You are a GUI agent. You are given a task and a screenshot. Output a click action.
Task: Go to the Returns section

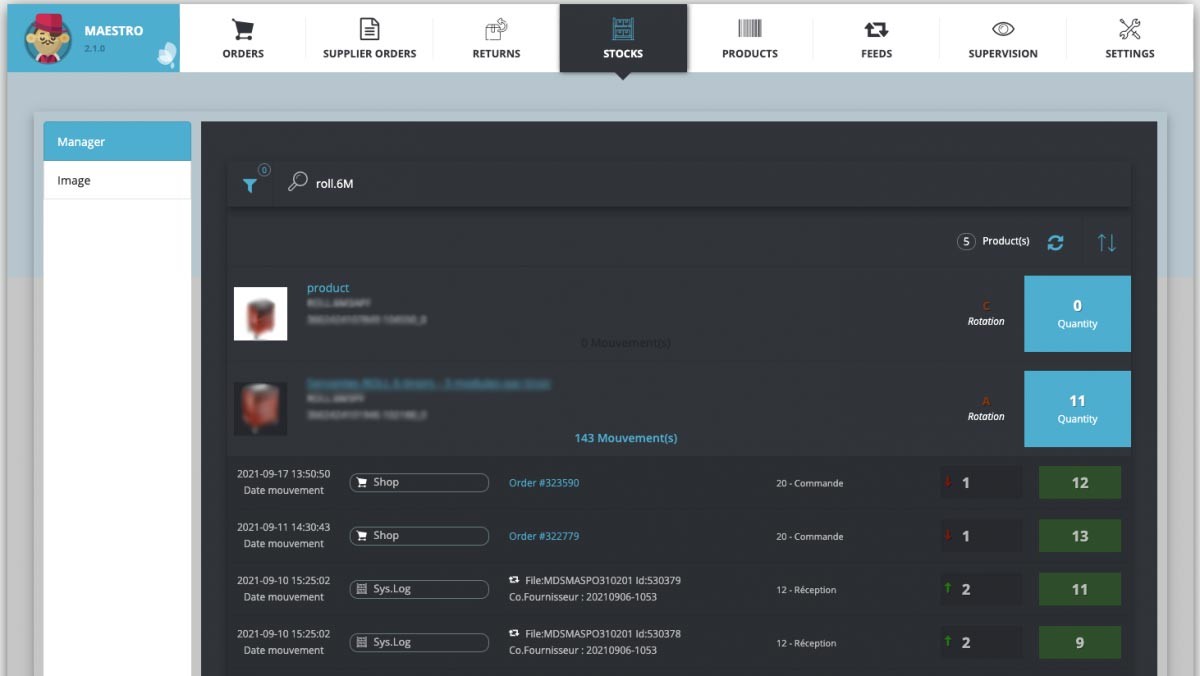click(x=496, y=39)
